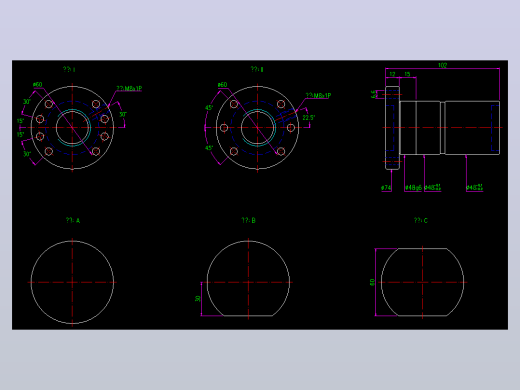Click the M8x1P callout in view I

click(x=129, y=88)
